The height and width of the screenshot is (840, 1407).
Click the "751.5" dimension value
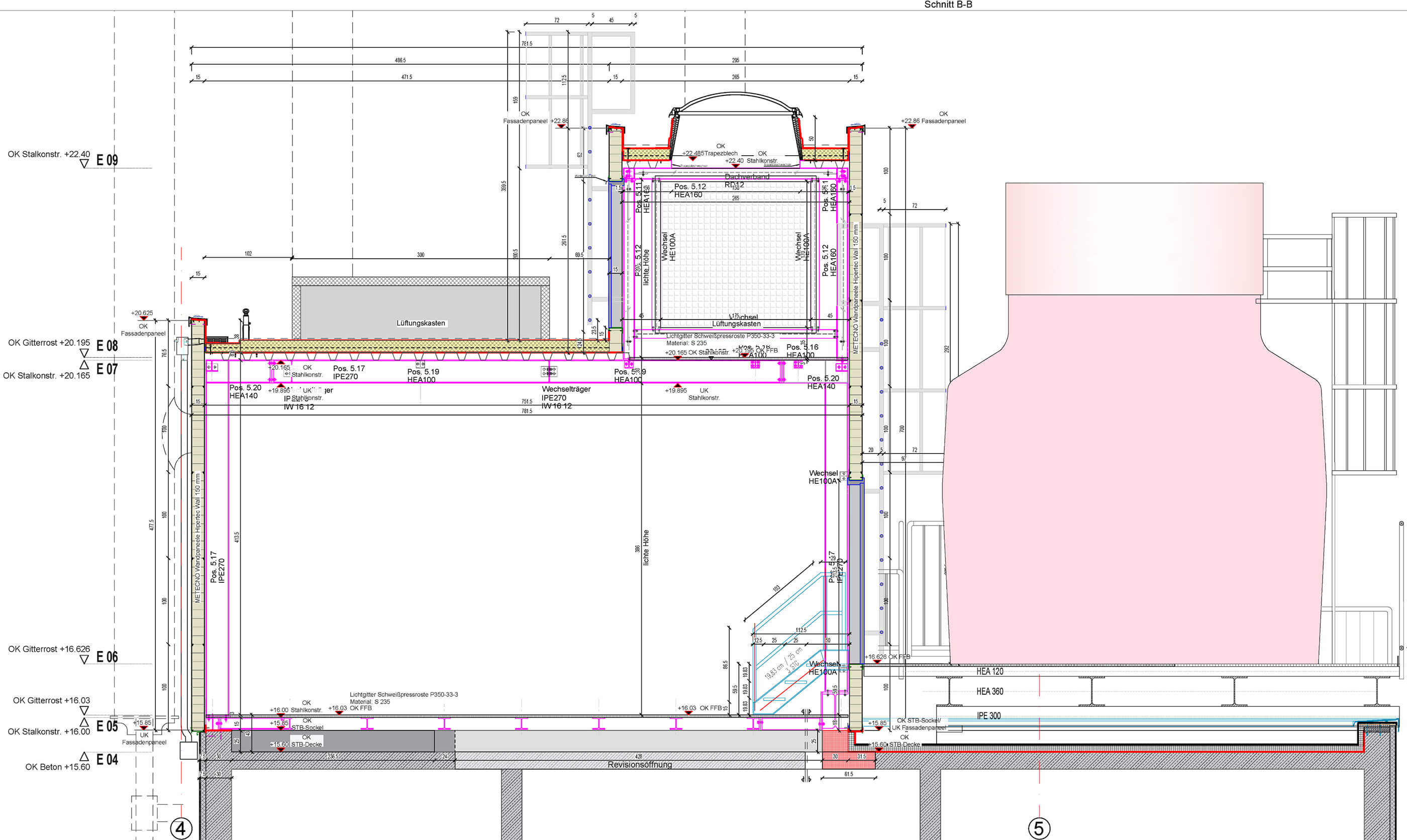(x=527, y=401)
